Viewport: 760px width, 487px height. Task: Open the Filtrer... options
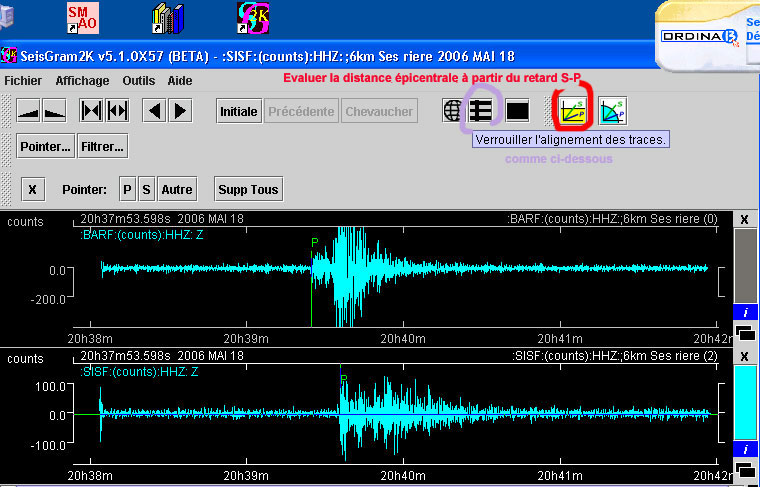pyautogui.click(x=102, y=147)
